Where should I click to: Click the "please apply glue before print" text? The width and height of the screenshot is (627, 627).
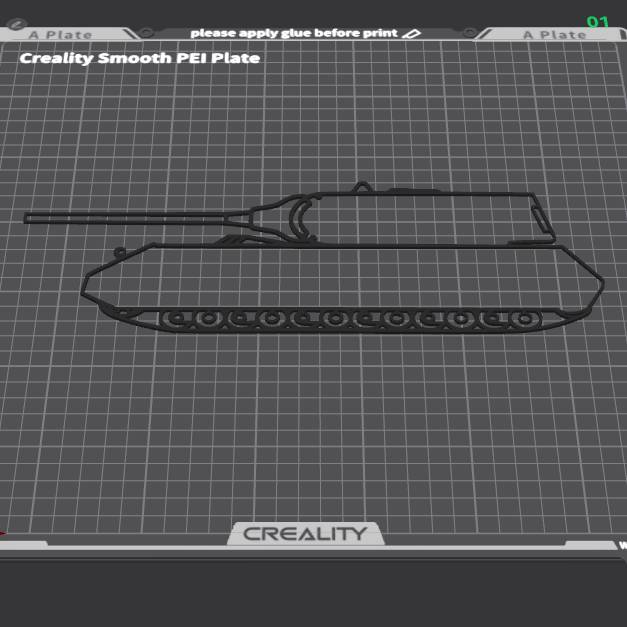293,33
